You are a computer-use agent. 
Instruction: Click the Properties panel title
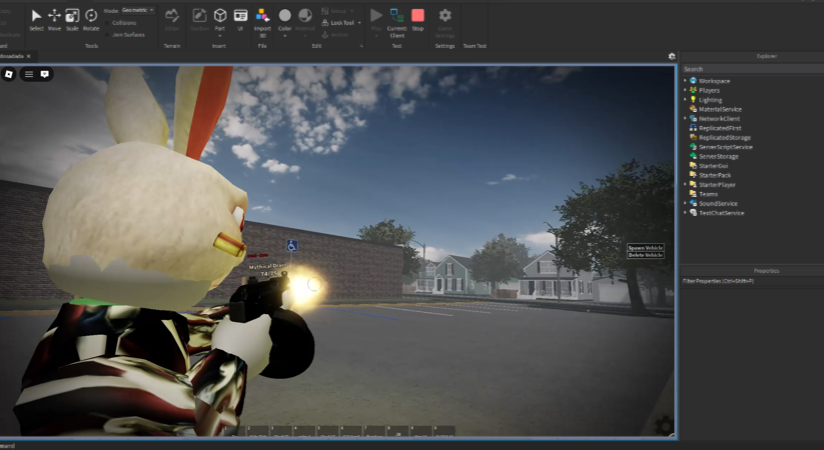(766, 271)
